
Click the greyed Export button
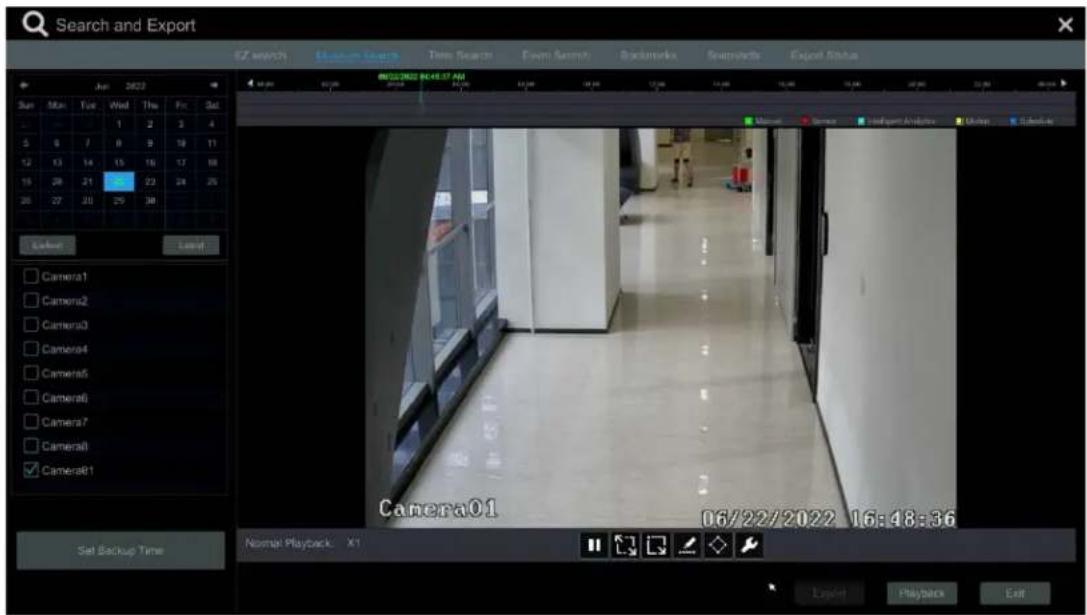tap(829, 594)
